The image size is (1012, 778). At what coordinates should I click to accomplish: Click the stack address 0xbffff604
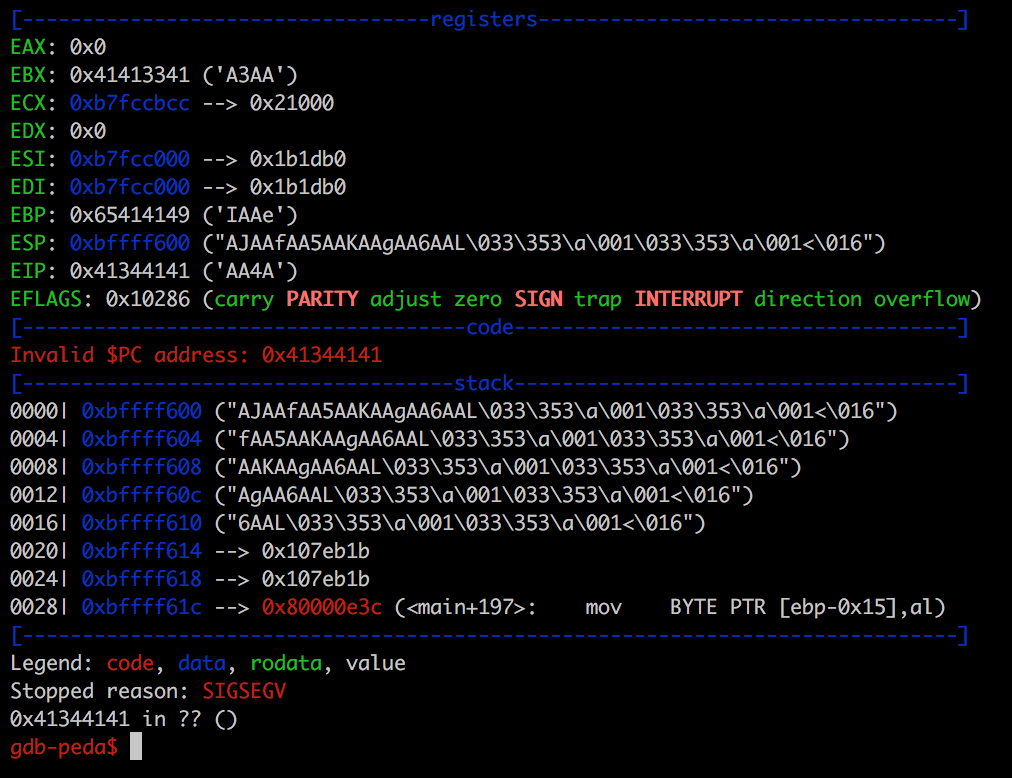pyautogui.click(x=142, y=439)
